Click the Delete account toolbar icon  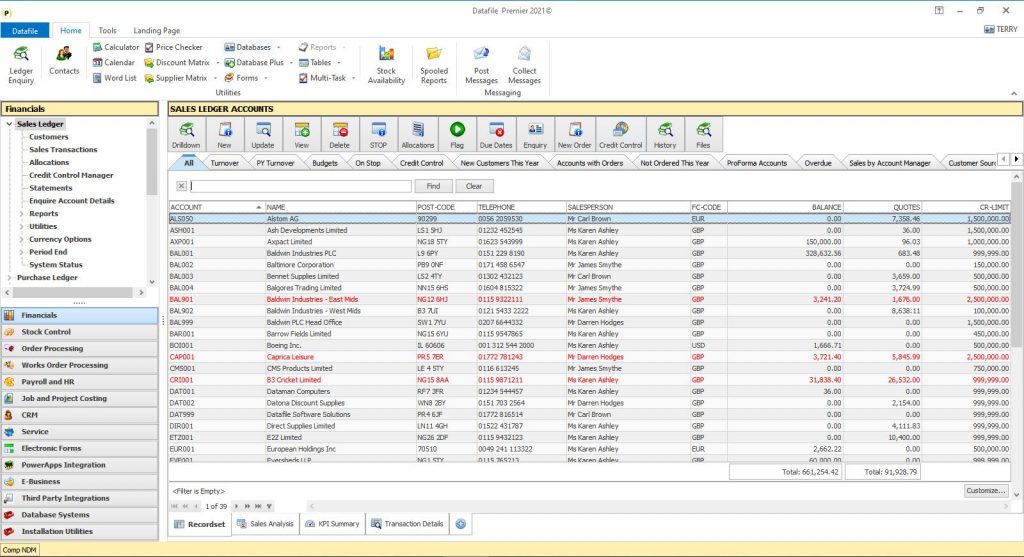point(339,135)
